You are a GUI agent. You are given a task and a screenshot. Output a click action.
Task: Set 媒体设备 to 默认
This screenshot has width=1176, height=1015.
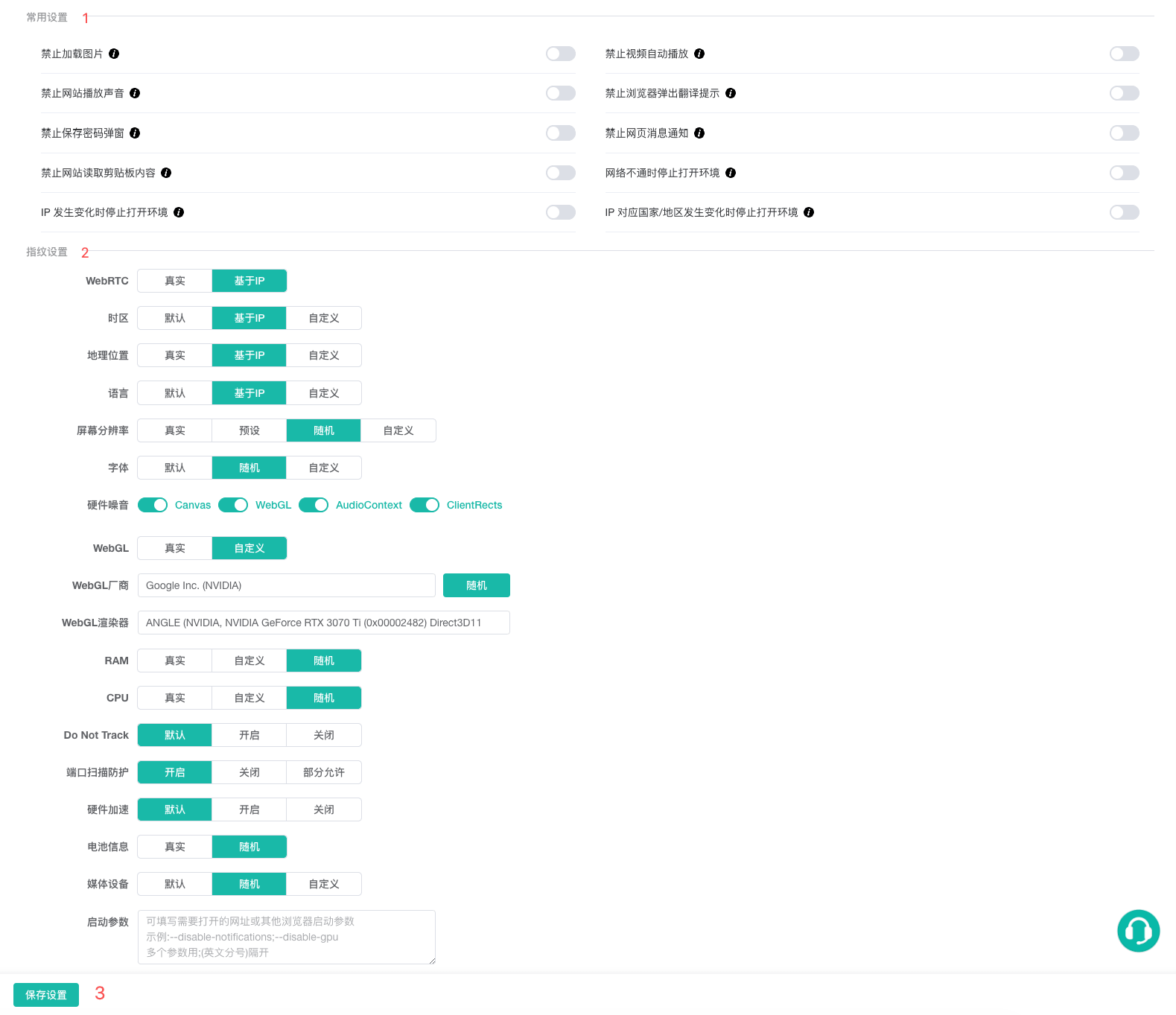175,884
